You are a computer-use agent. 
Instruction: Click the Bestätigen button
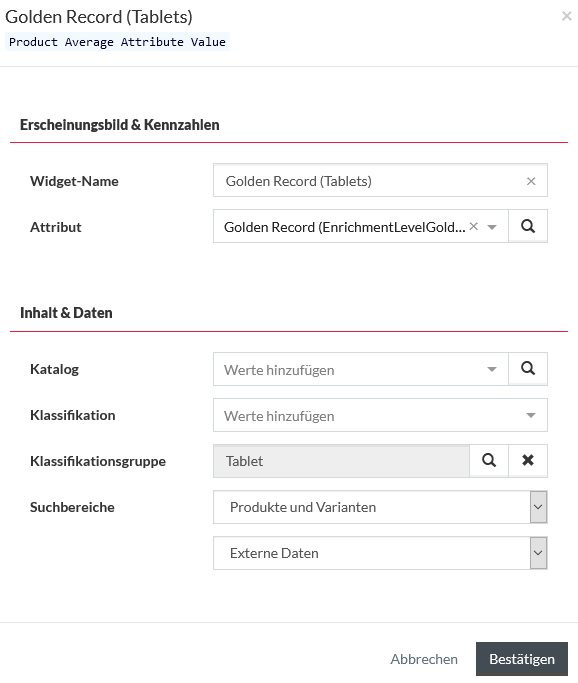click(x=522, y=659)
